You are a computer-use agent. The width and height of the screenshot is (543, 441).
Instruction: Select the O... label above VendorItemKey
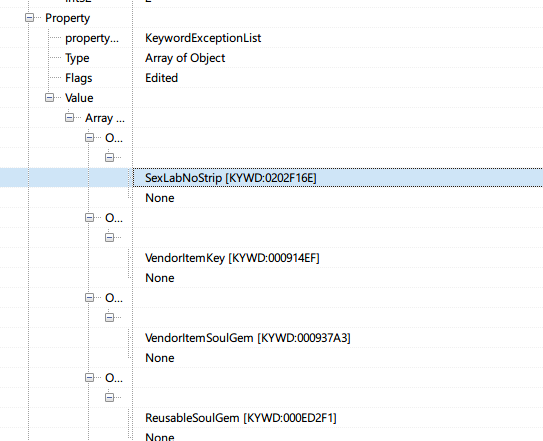[114, 218]
